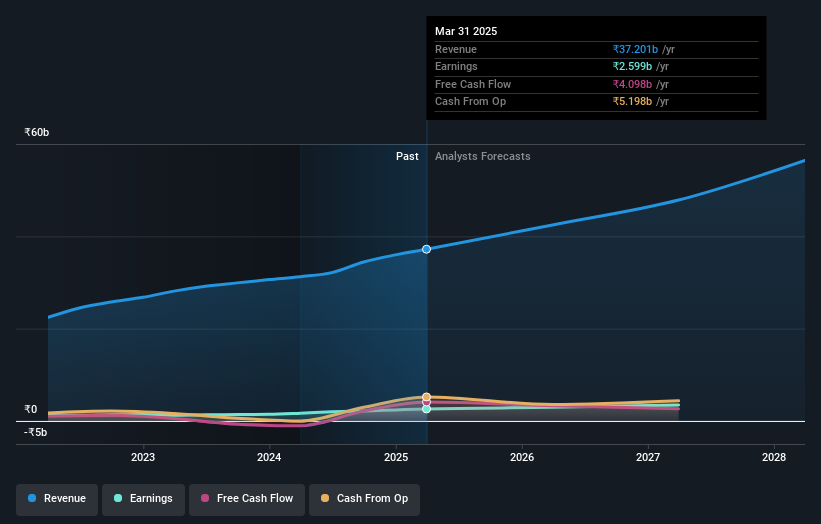Click the Cash From Op label in tooltip

tap(470, 102)
